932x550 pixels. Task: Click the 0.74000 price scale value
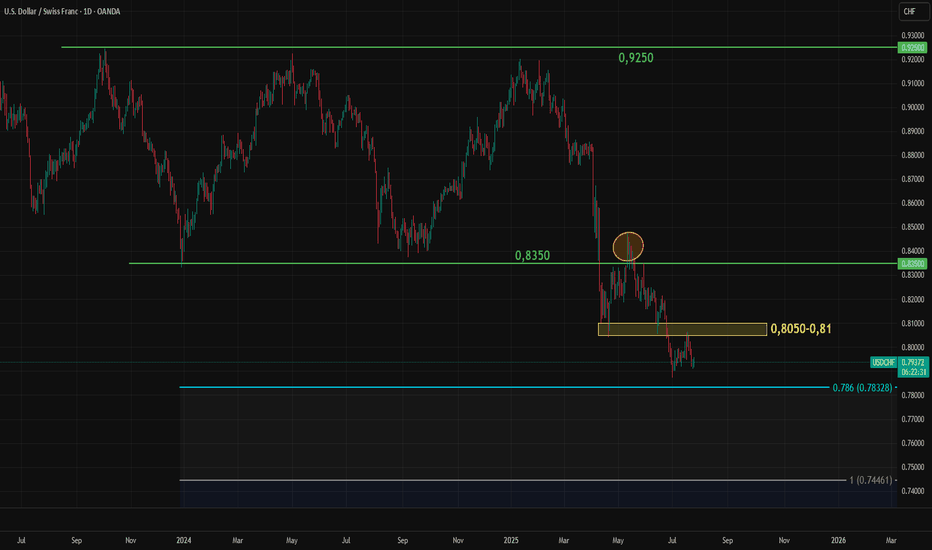(x=912, y=491)
